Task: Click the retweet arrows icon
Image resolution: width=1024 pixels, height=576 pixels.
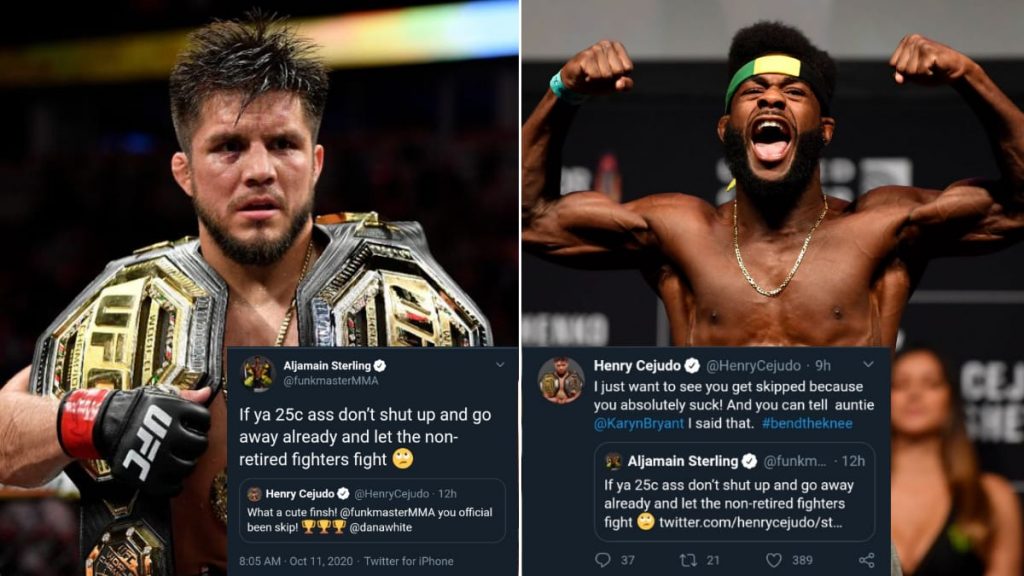Action: point(688,560)
